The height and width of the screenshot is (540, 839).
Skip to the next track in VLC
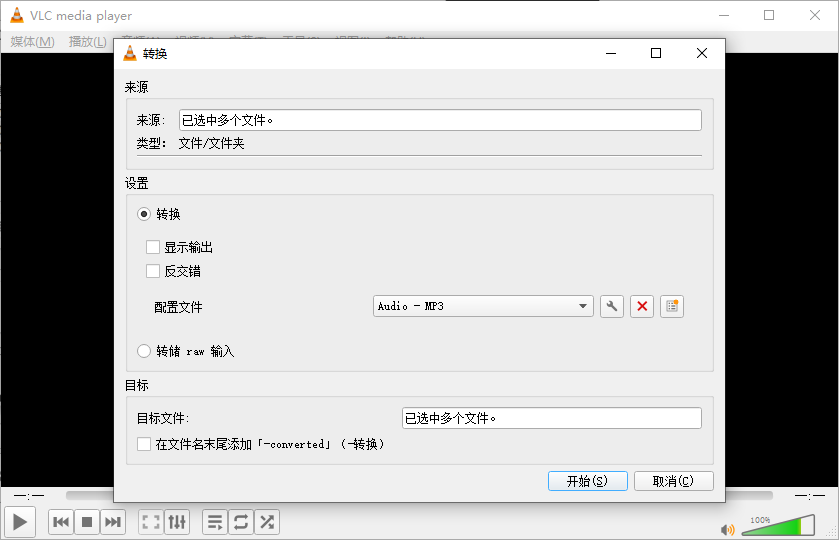click(x=112, y=522)
